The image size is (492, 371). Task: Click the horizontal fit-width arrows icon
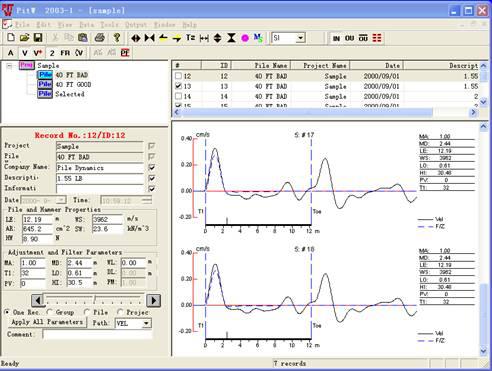click(204, 38)
